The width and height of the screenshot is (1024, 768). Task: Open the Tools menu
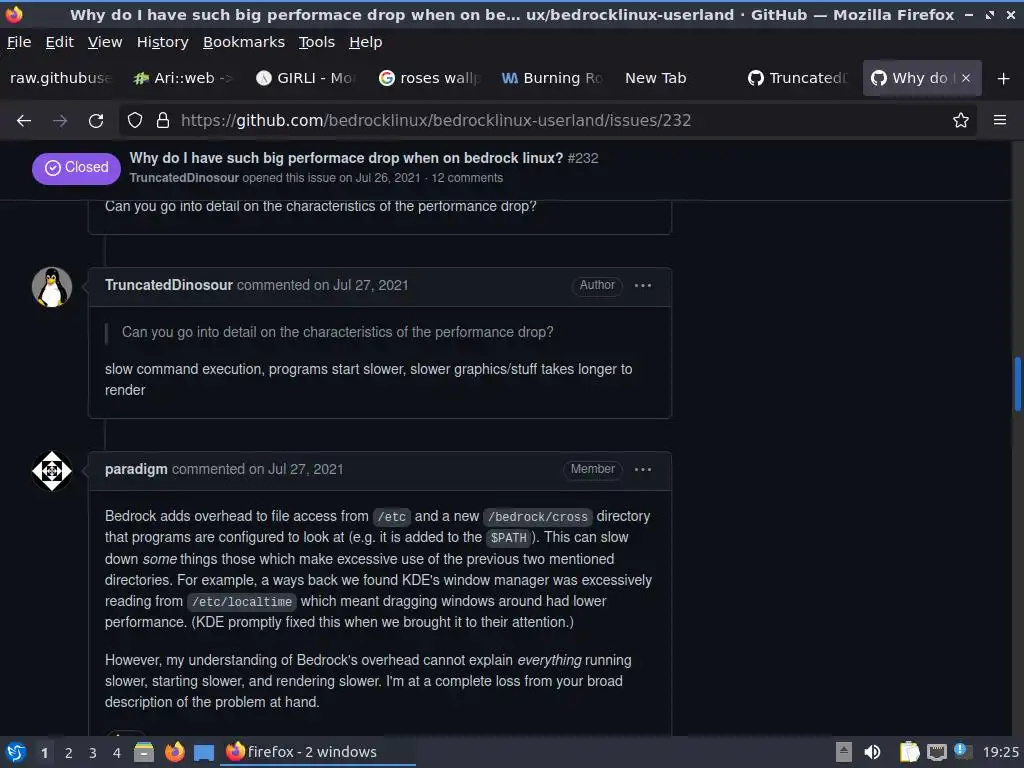(317, 42)
